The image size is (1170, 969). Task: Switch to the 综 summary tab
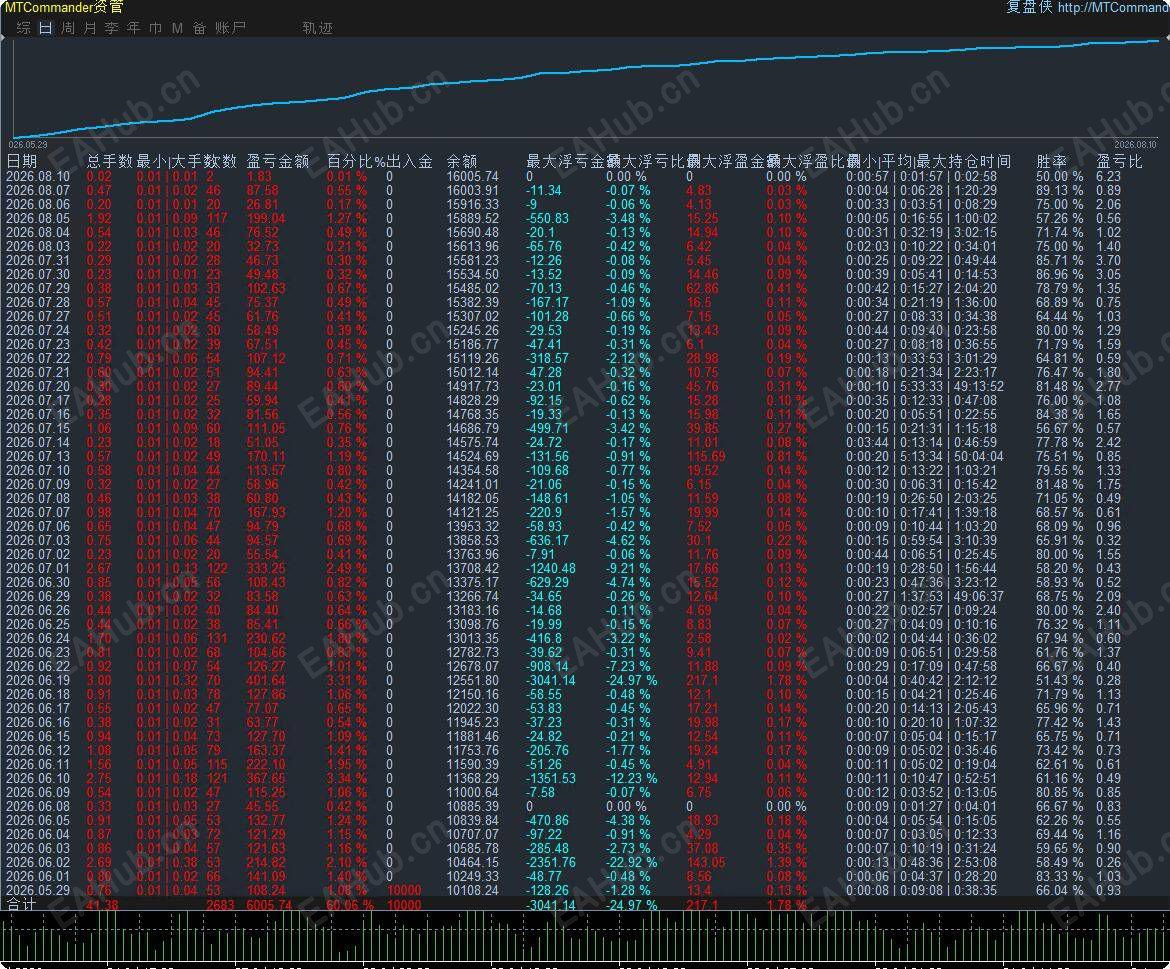pos(24,28)
